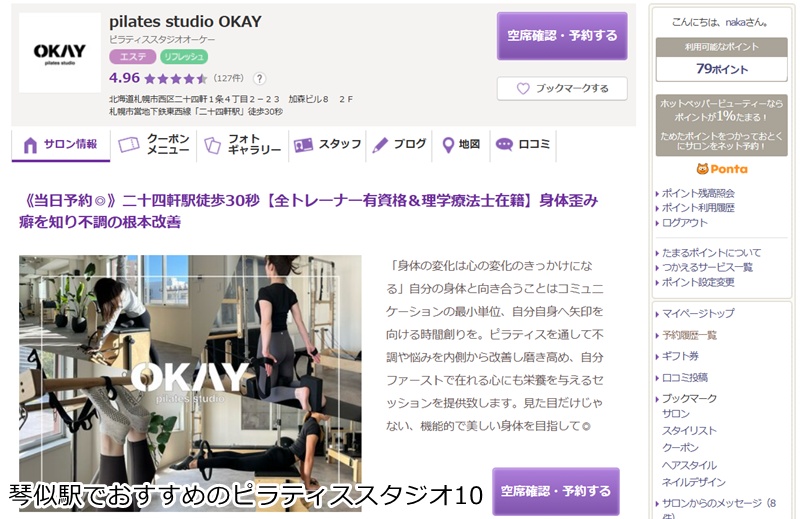Image resolution: width=800 pixels, height=519 pixels.
Task: Open ギフト券 link
Action: (x=680, y=356)
